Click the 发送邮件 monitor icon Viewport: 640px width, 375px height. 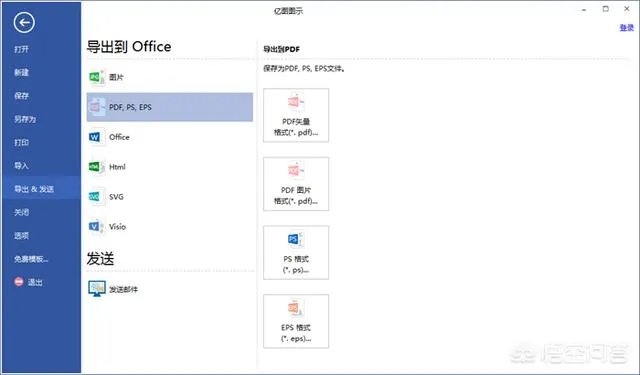pyautogui.click(x=97, y=288)
